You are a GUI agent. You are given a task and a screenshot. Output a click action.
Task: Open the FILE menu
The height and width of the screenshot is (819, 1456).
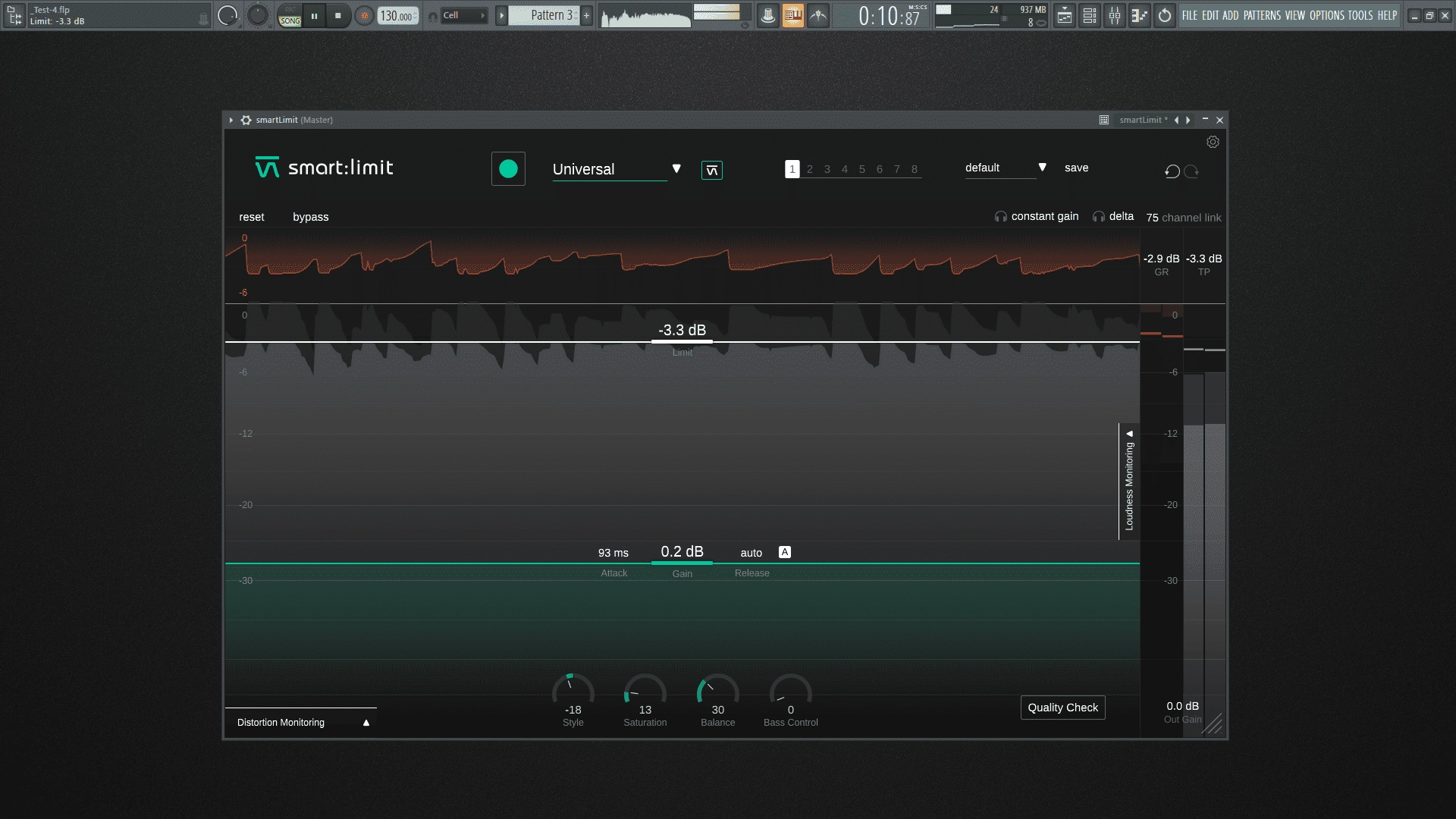click(1189, 15)
